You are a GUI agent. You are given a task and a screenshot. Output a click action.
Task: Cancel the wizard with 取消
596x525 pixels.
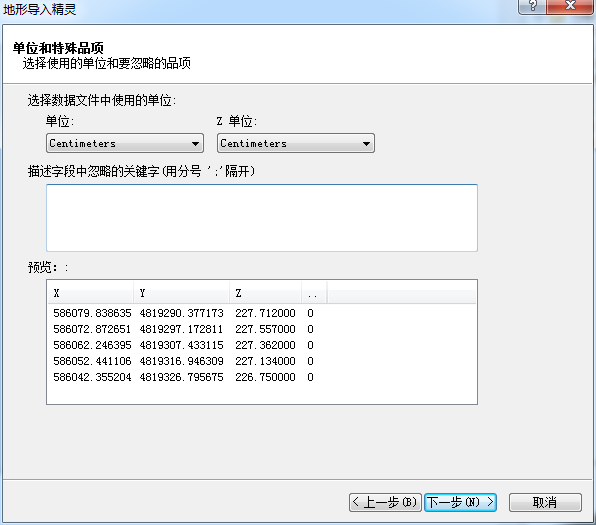tap(545, 503)
